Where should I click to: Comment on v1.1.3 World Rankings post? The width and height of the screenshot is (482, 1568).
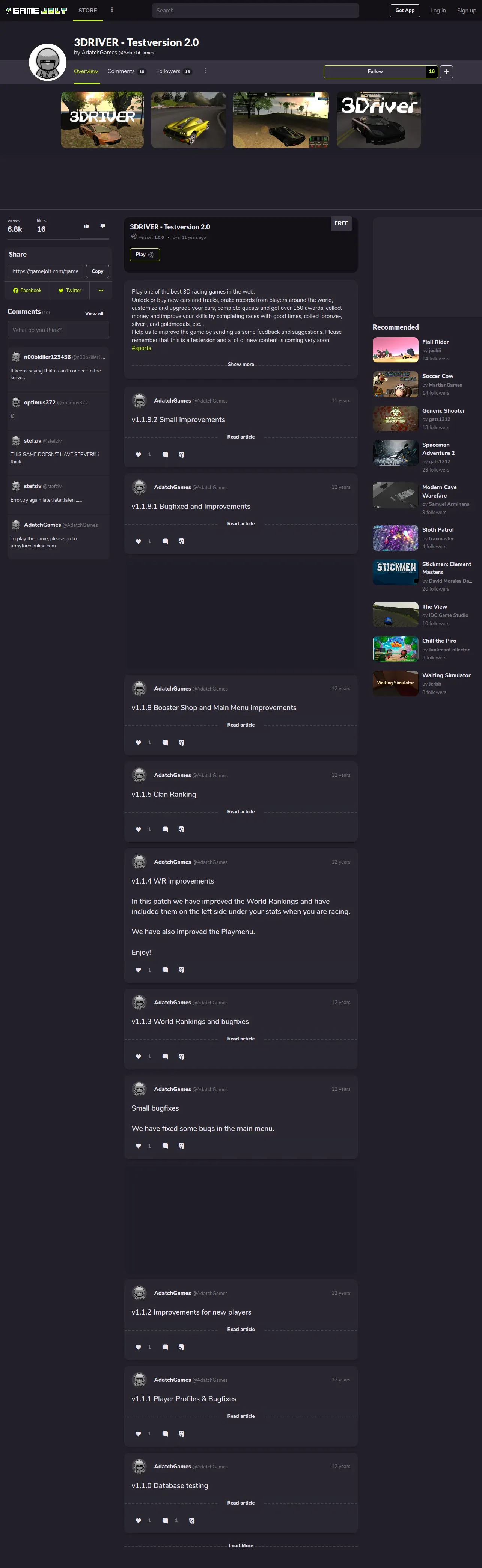pos(165,1056)
